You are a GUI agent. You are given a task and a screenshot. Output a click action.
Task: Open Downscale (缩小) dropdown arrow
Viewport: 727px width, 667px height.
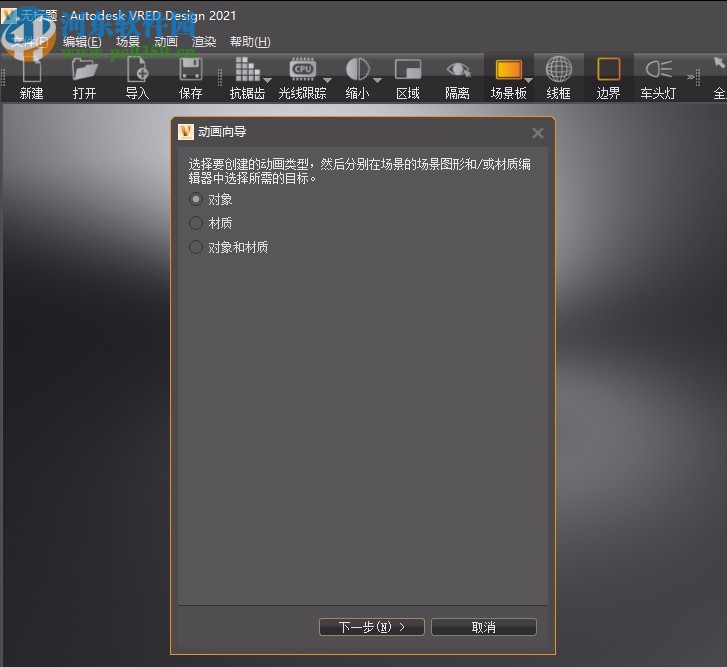pos(377,80)
